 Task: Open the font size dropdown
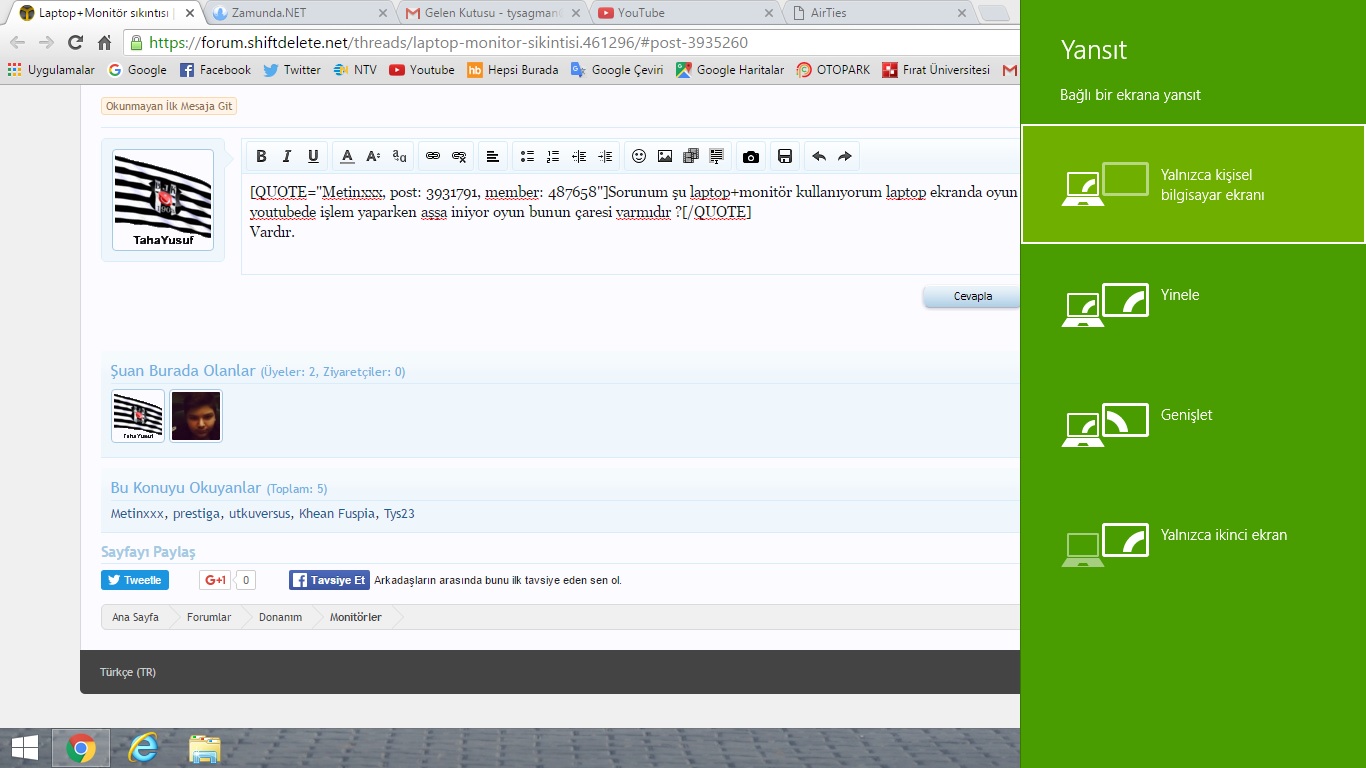373,156
